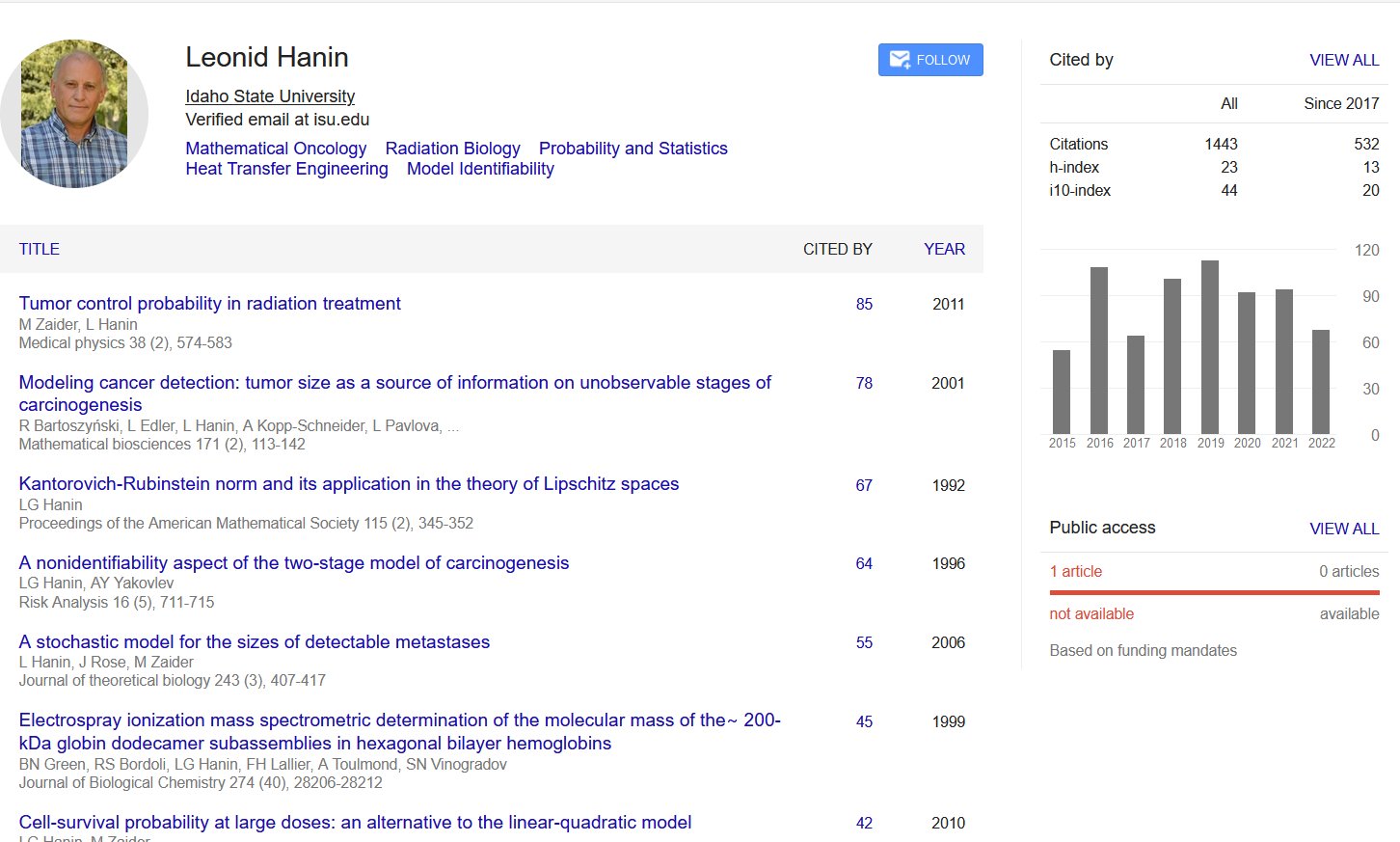Open Probability and Statistics topic

point(633,149)
